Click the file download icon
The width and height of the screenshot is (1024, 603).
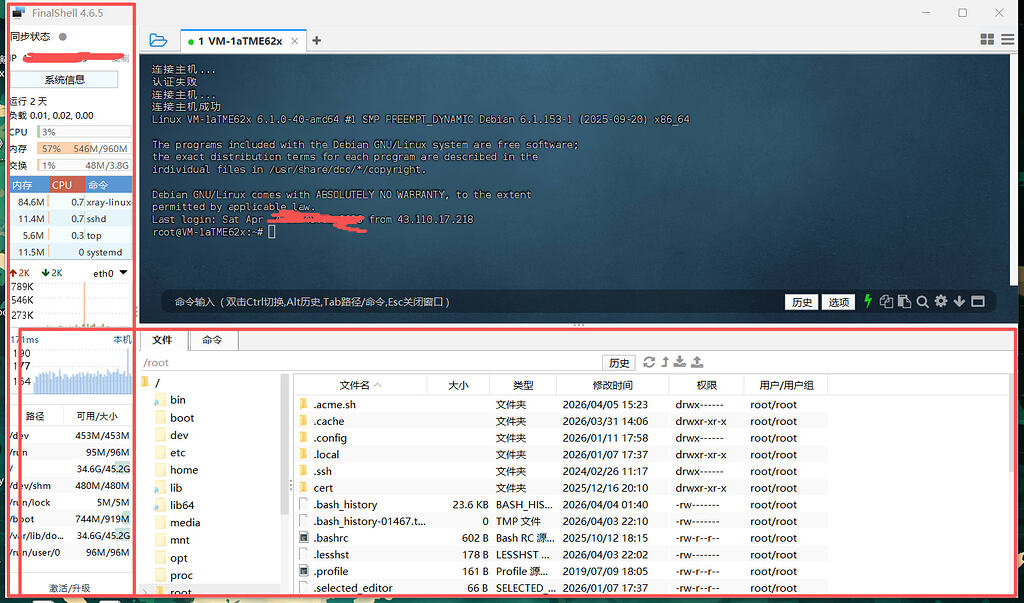(x=680, y=362)
